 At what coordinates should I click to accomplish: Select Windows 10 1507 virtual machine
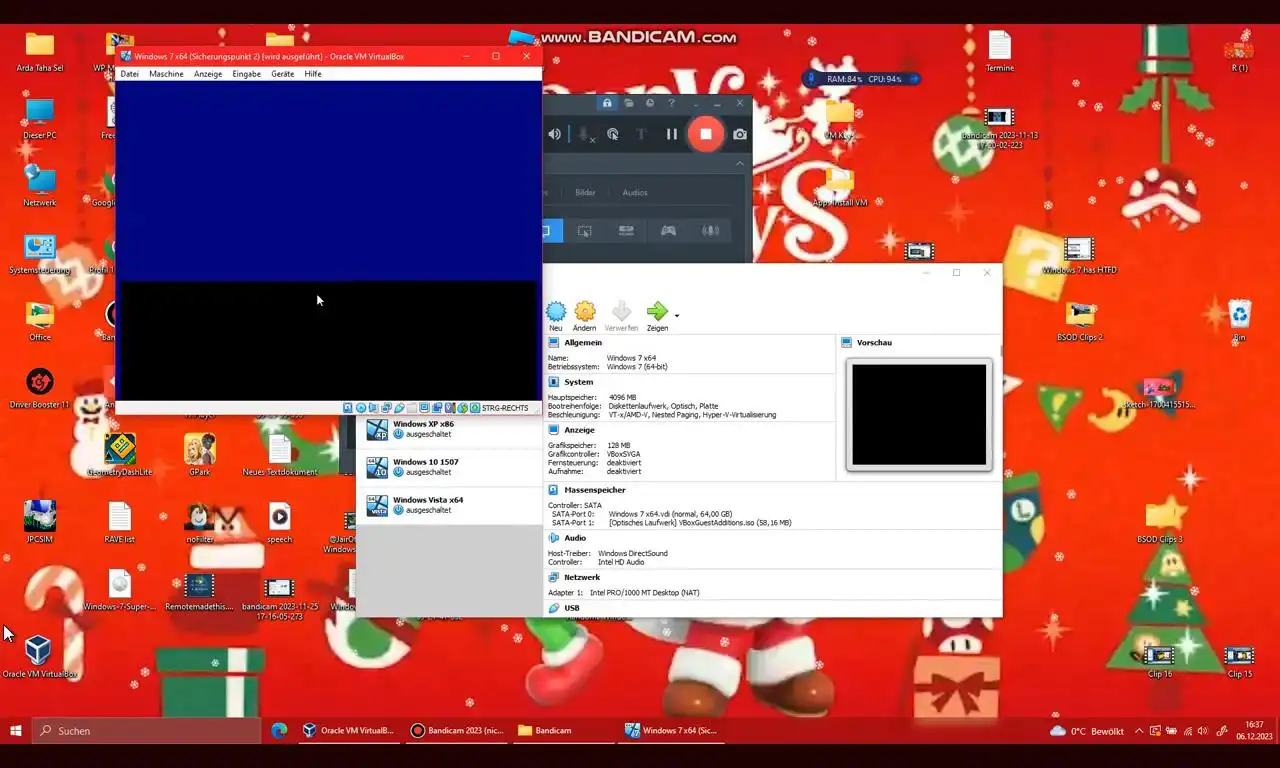(449, 467)
